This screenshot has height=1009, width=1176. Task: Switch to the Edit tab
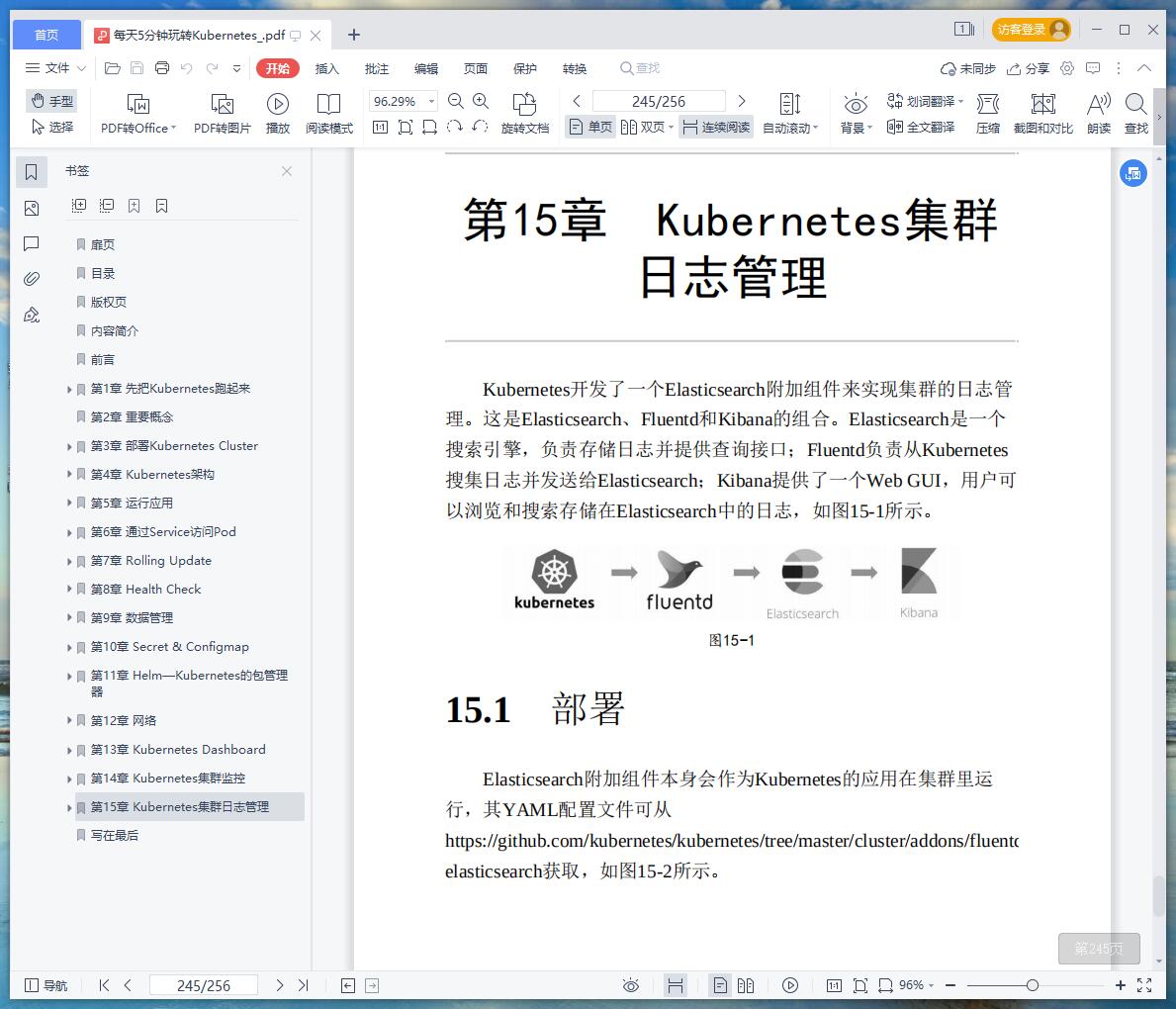point(426,68)
